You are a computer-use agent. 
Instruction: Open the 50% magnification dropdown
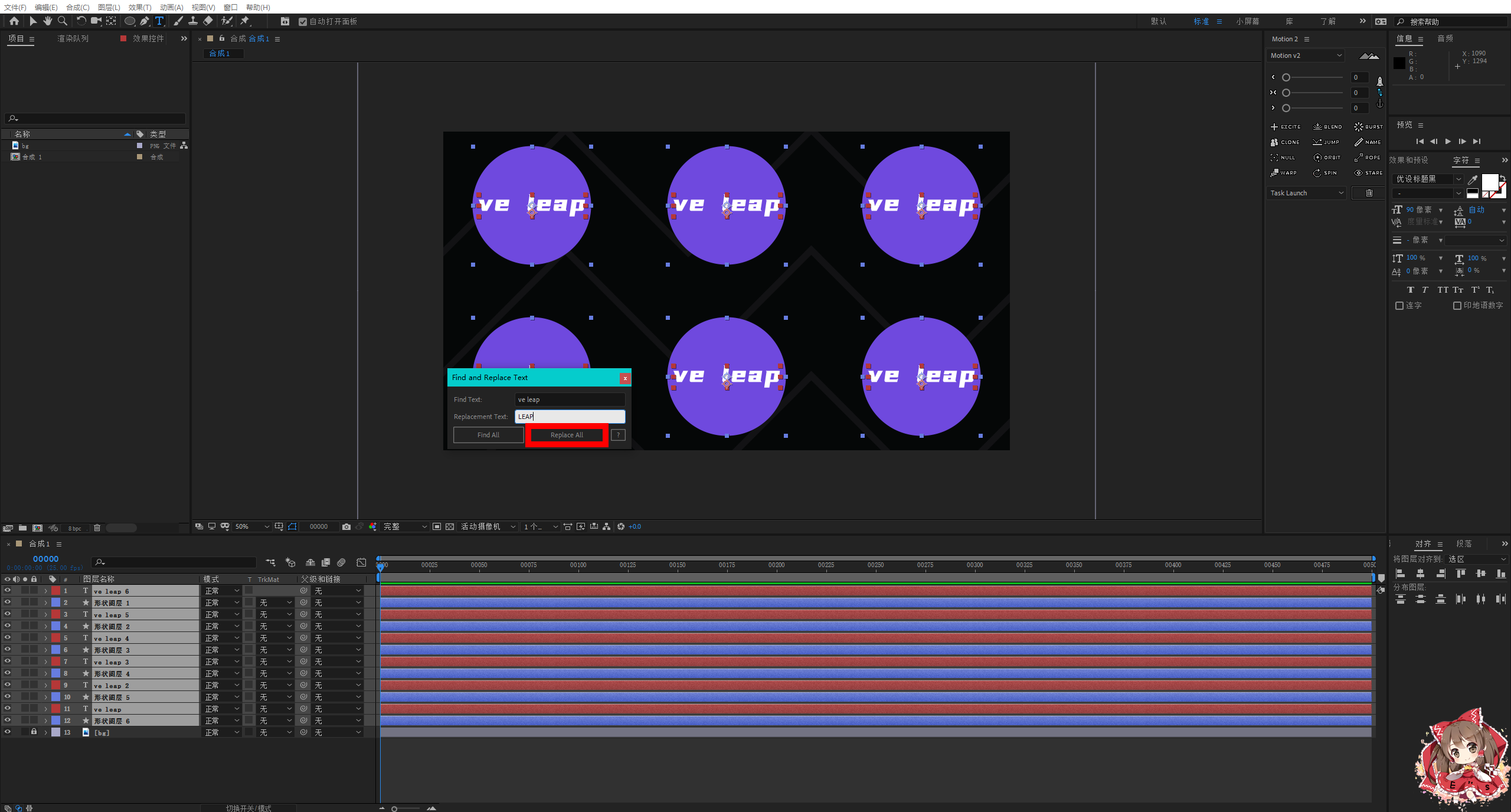pos(251,526)
